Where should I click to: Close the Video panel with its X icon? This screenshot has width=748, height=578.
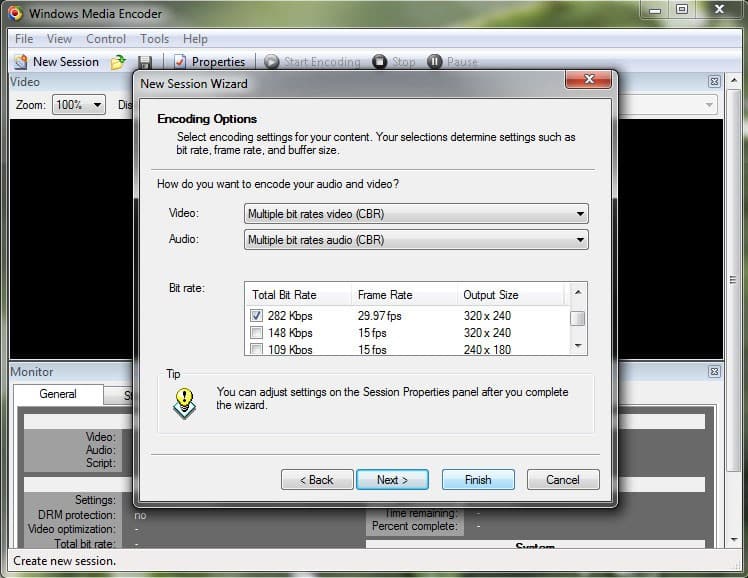[x=714, y=82]
